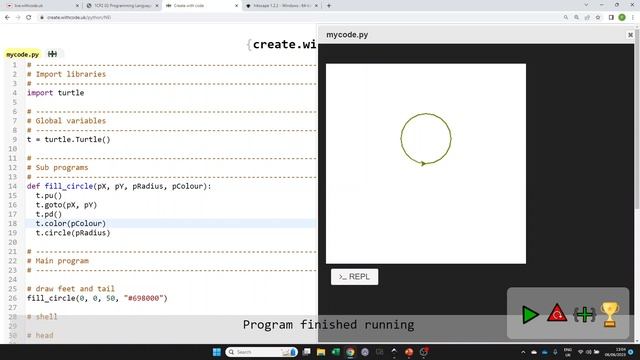
Task: Click the '# Import libraries' comment
Action: point(66,74)
